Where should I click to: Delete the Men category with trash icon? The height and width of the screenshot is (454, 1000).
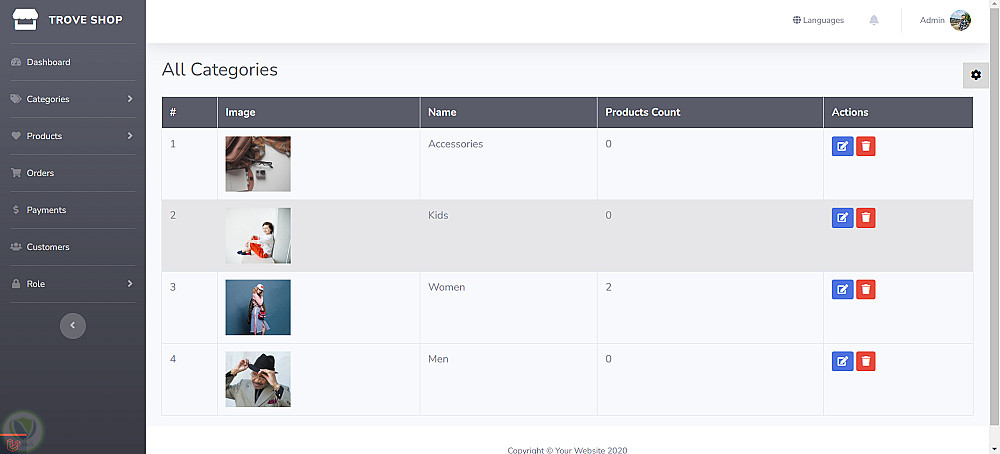tap(866, 362)
